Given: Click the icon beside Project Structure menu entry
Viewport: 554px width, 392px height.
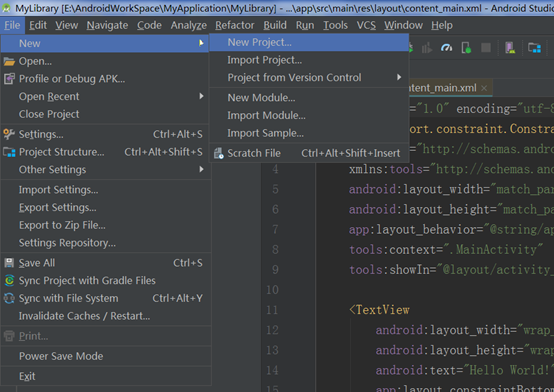Looking at the screenshot, I should [9, 152].
